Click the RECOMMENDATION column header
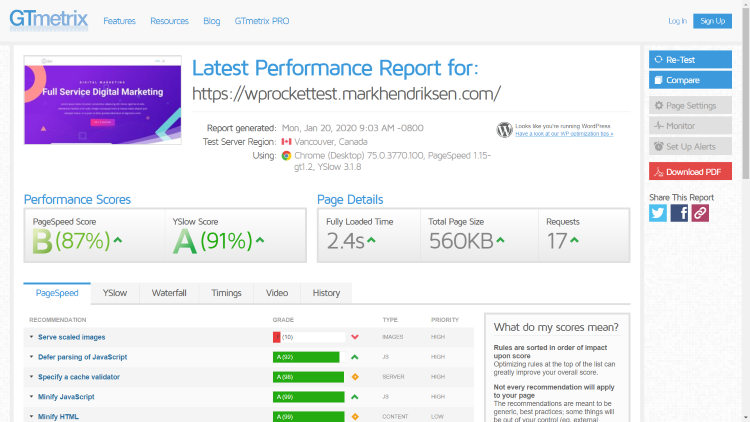This screenshot has width=750, height=422. coord(58,320)
